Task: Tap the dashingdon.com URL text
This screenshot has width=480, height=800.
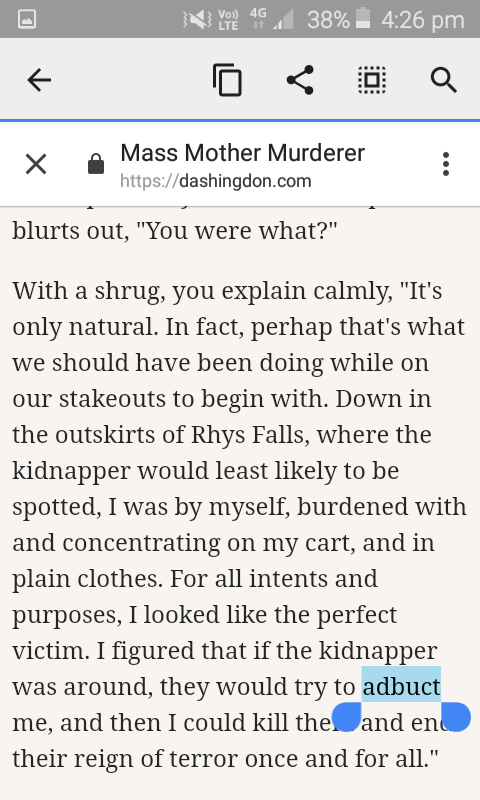Action: point(216,181)
